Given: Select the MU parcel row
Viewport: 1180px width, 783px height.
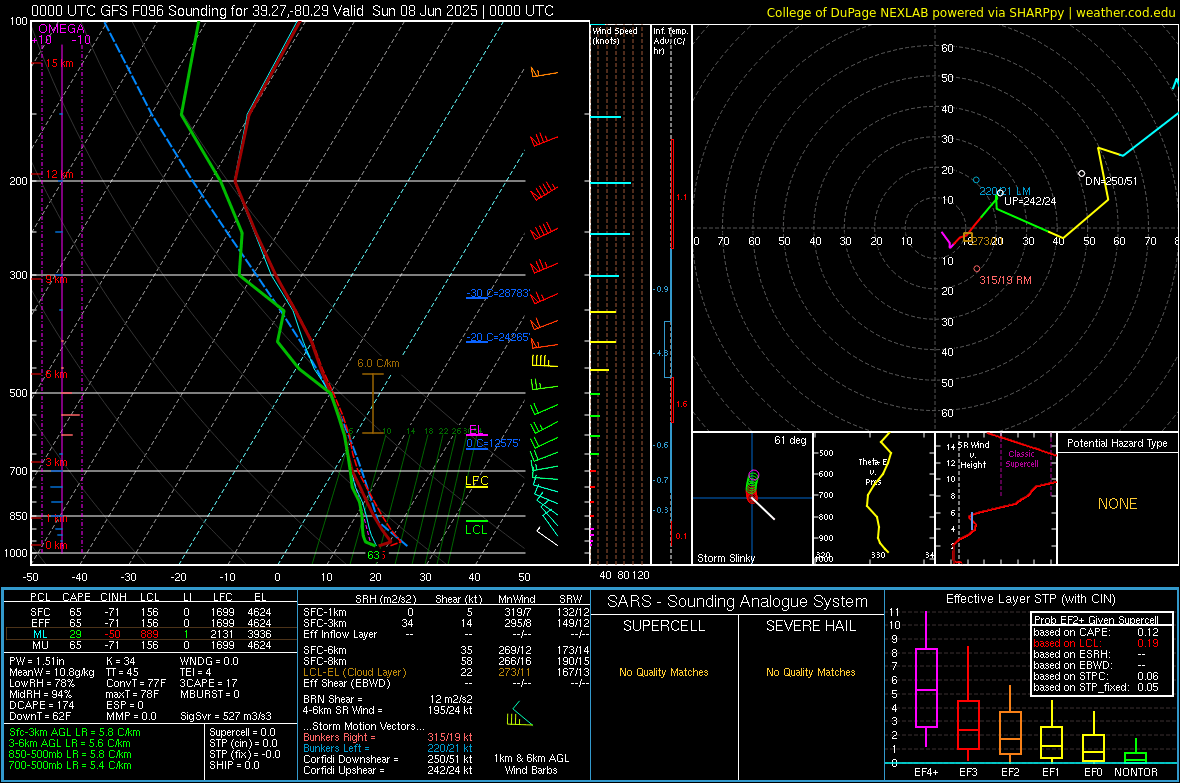Looking at the screenshot, I should pyautogui.click(x=150, y=645).
